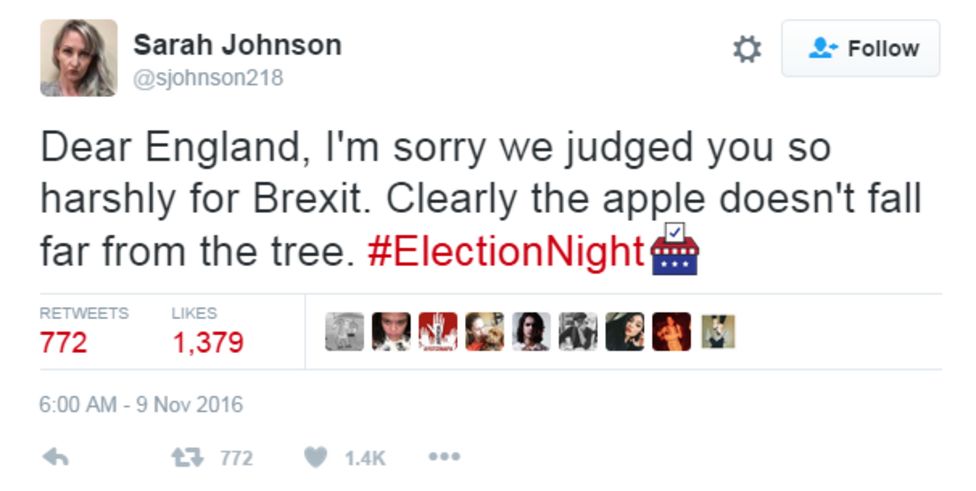This screenshot has height=491, width=976.
Task: Select the avatar showing a person with a dog
Action: tap(485, 332)
